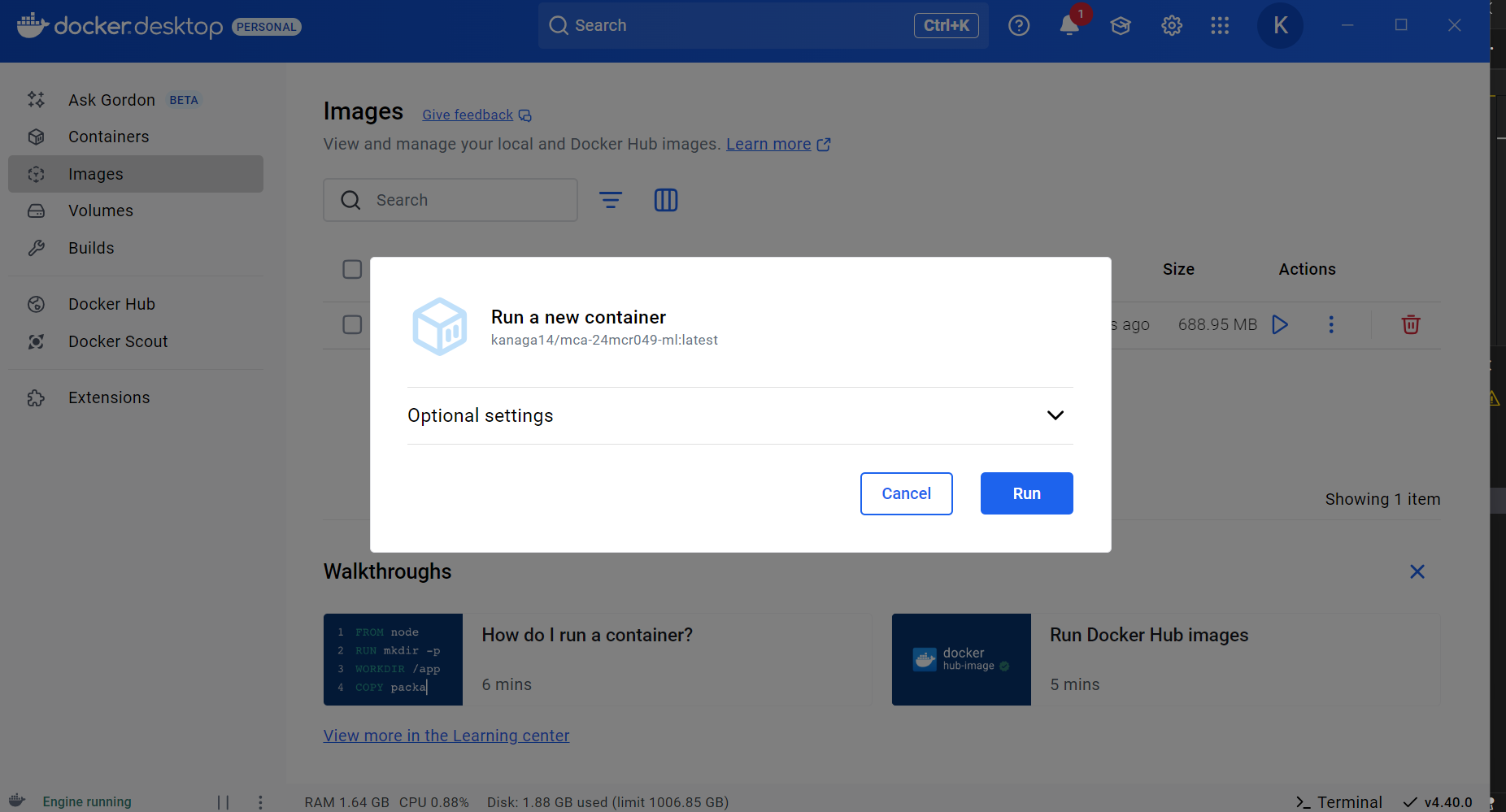Click the 688.95 MB size value
This screenshot has width=1506, height=812.
pos(1217,324)
